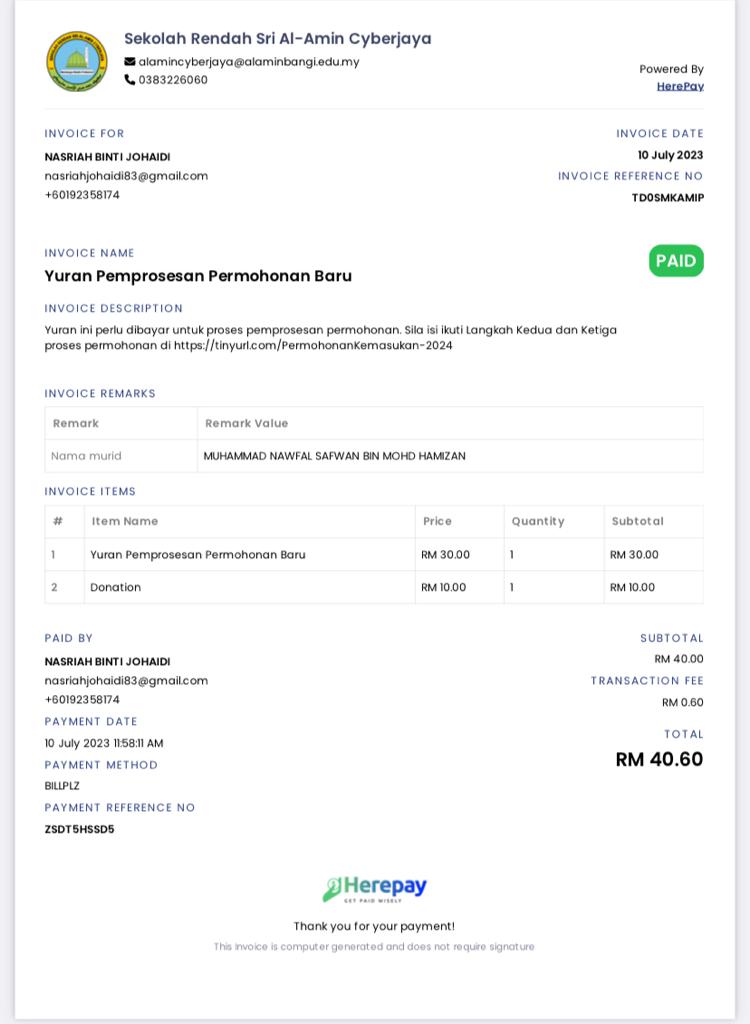The height and width of the screenshot is (1024, 750).
Task: Click the payer email under Paid By
Action: pos(126,680)
